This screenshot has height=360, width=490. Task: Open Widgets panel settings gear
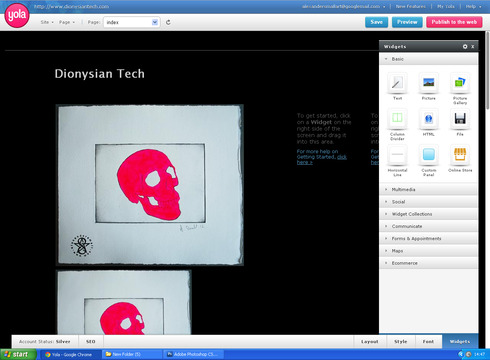[465, 47]
